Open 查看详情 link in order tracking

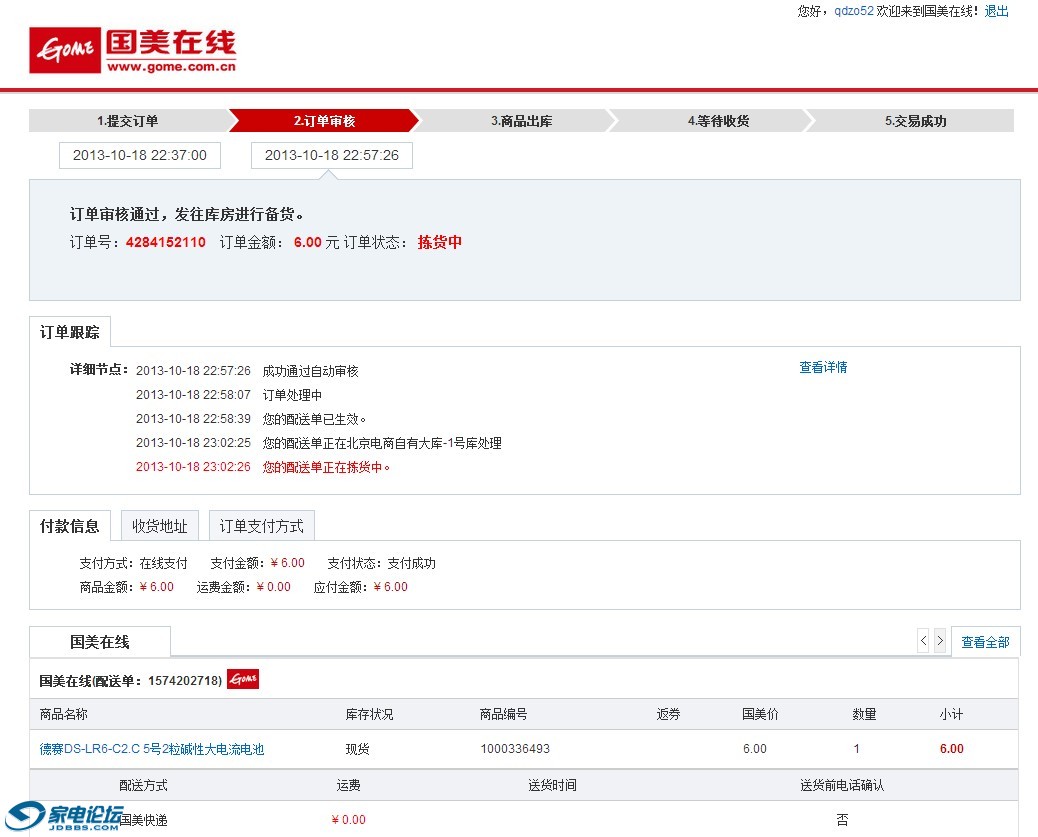[823, 367]
